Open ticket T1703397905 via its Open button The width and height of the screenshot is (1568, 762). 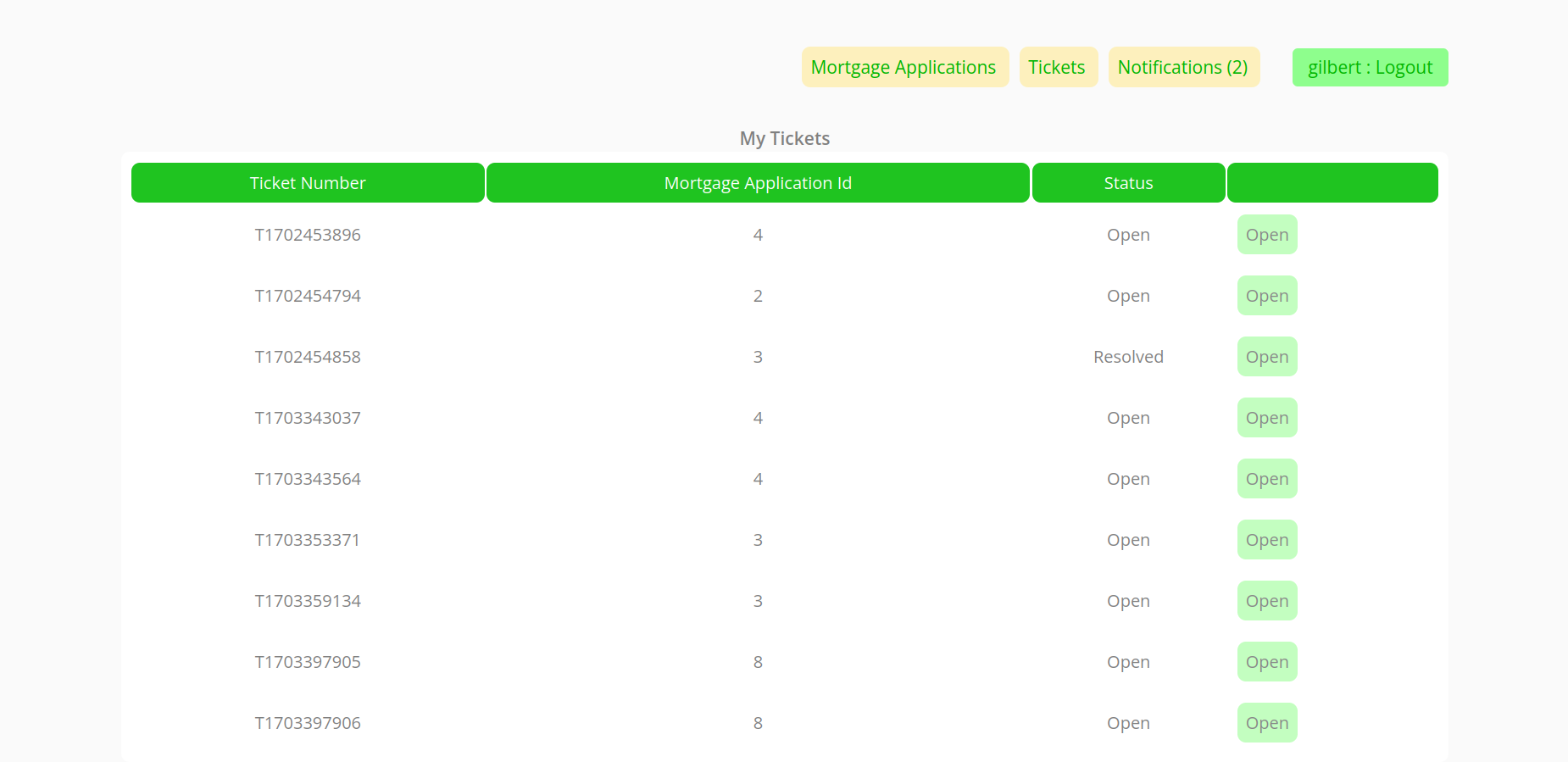1267,662
